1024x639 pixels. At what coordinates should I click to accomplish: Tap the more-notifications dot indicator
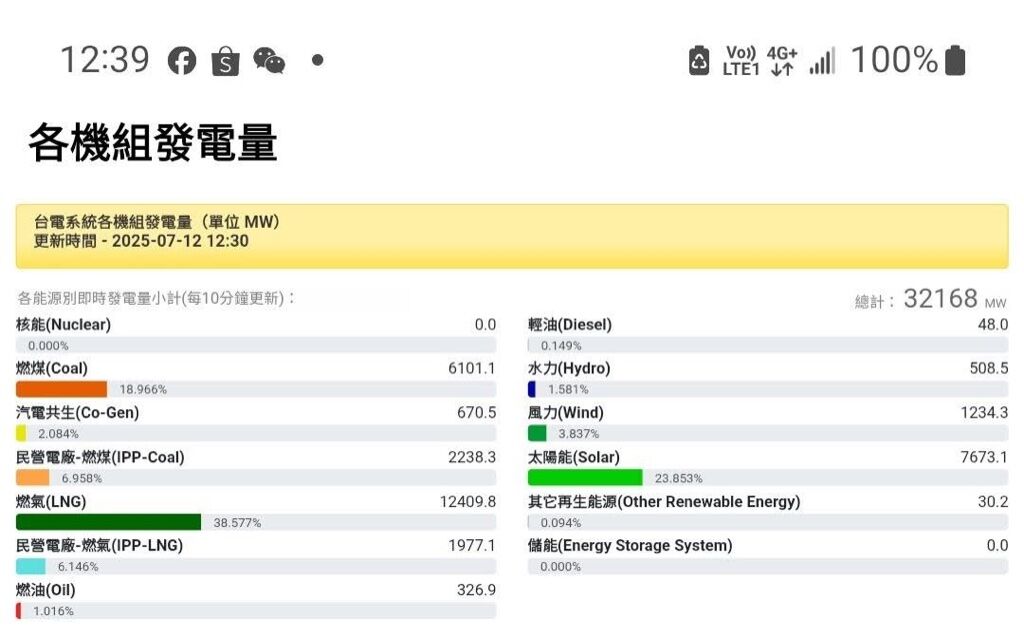[317, 60]
